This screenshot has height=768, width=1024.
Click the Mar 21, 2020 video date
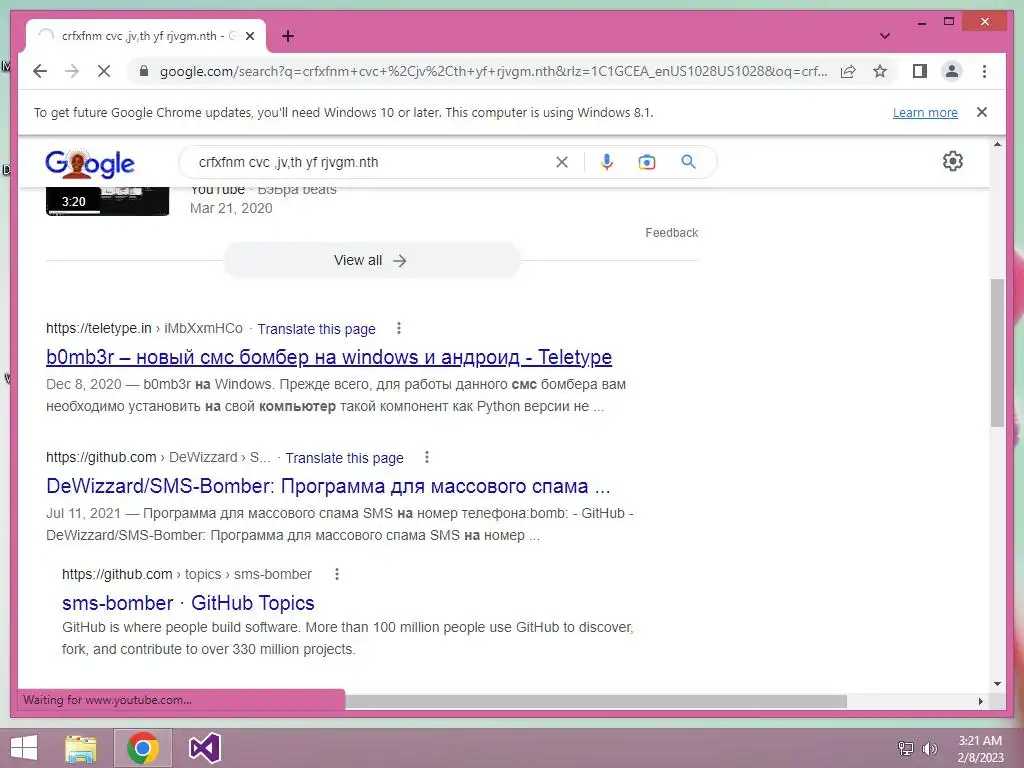point(231,208)
